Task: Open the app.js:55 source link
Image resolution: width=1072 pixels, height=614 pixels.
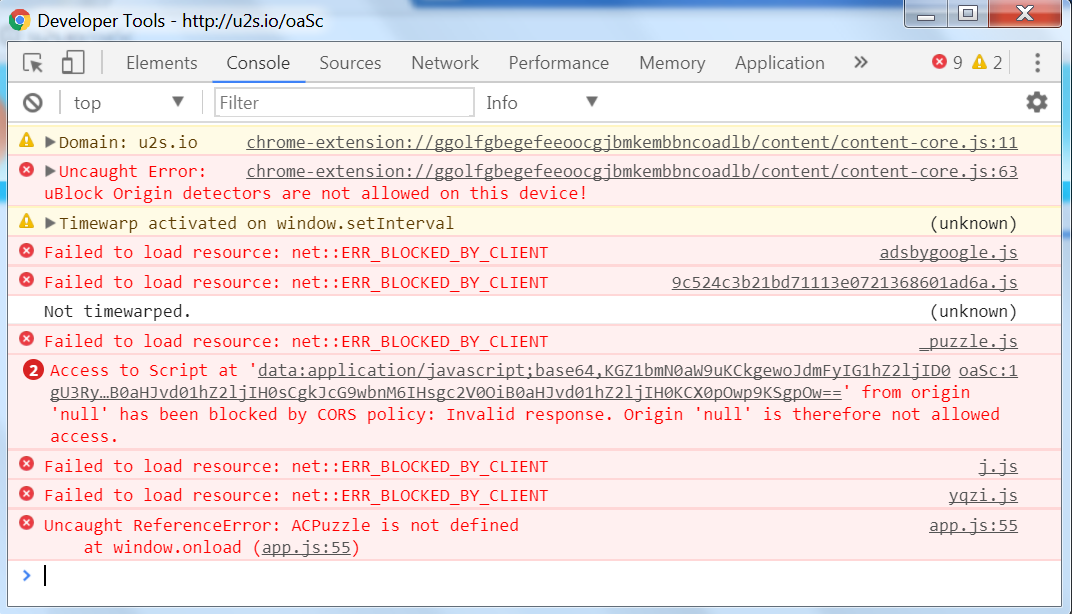Action: pyautogui.click(x=972, y=525)
